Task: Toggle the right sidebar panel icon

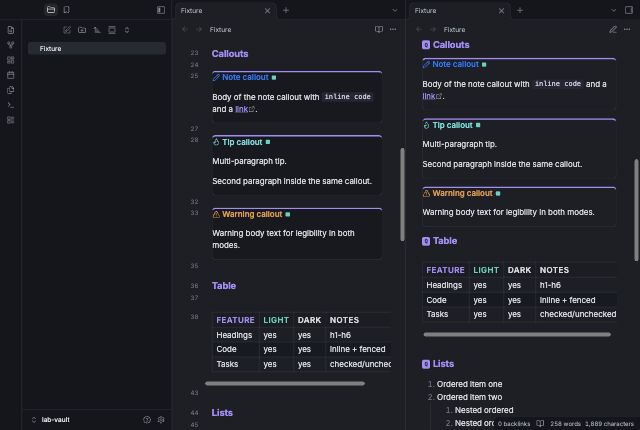Action: tap(629, 10)
